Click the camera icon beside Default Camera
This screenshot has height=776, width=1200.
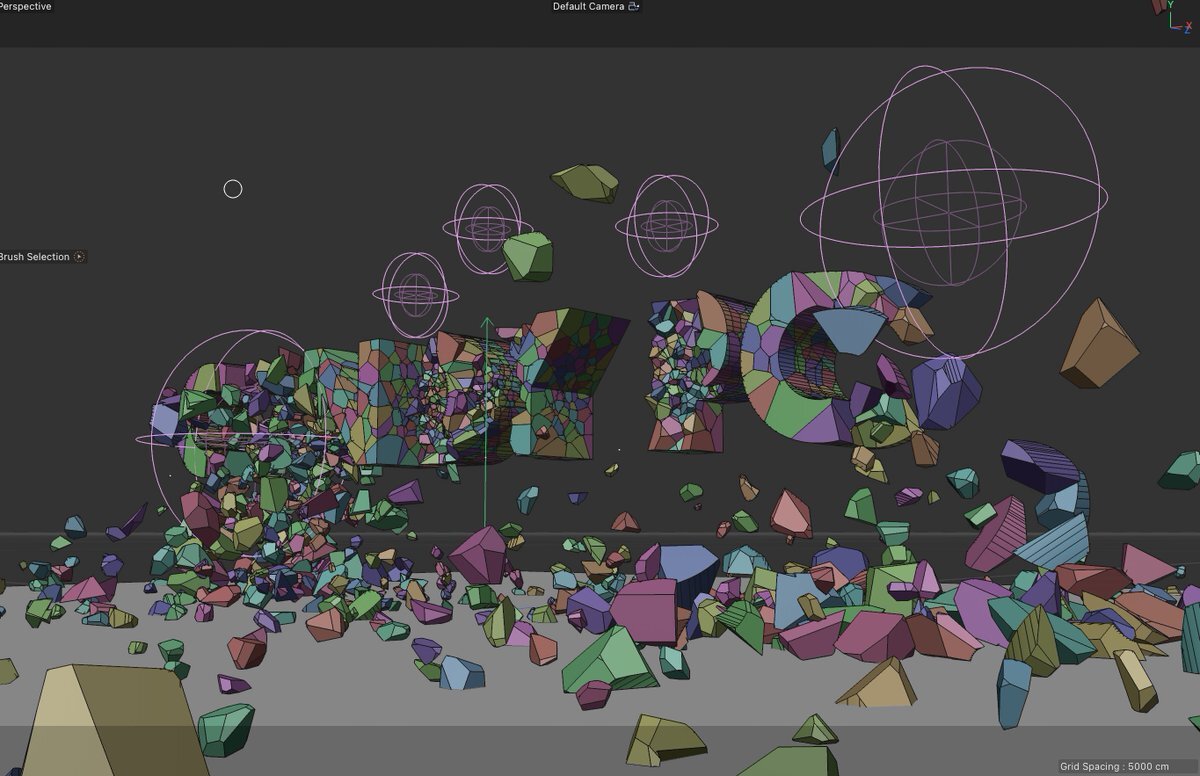(634, 7)
